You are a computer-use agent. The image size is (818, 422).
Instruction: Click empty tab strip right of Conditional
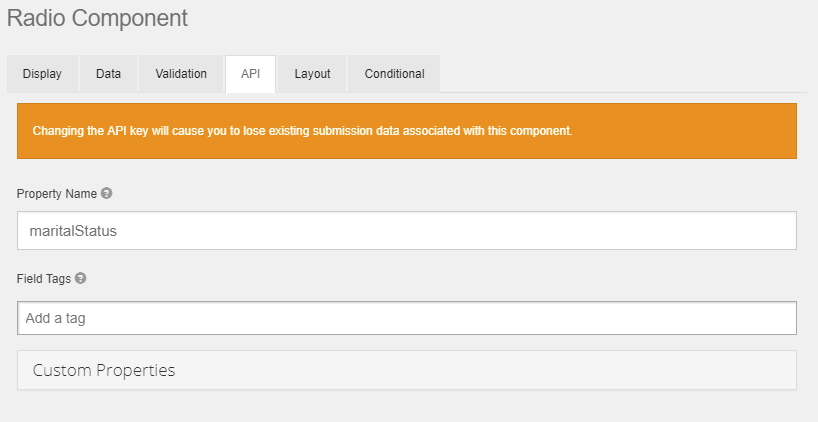pos(620,74)
